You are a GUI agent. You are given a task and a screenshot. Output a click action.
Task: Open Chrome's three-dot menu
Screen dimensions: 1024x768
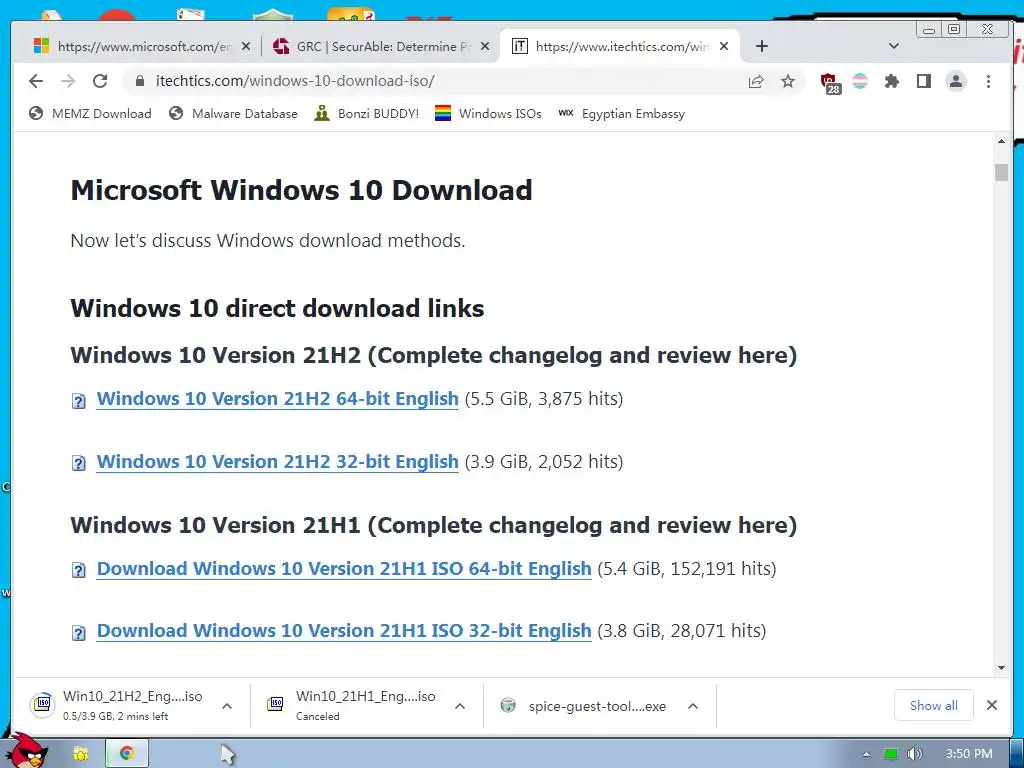[x=988, y=81]
